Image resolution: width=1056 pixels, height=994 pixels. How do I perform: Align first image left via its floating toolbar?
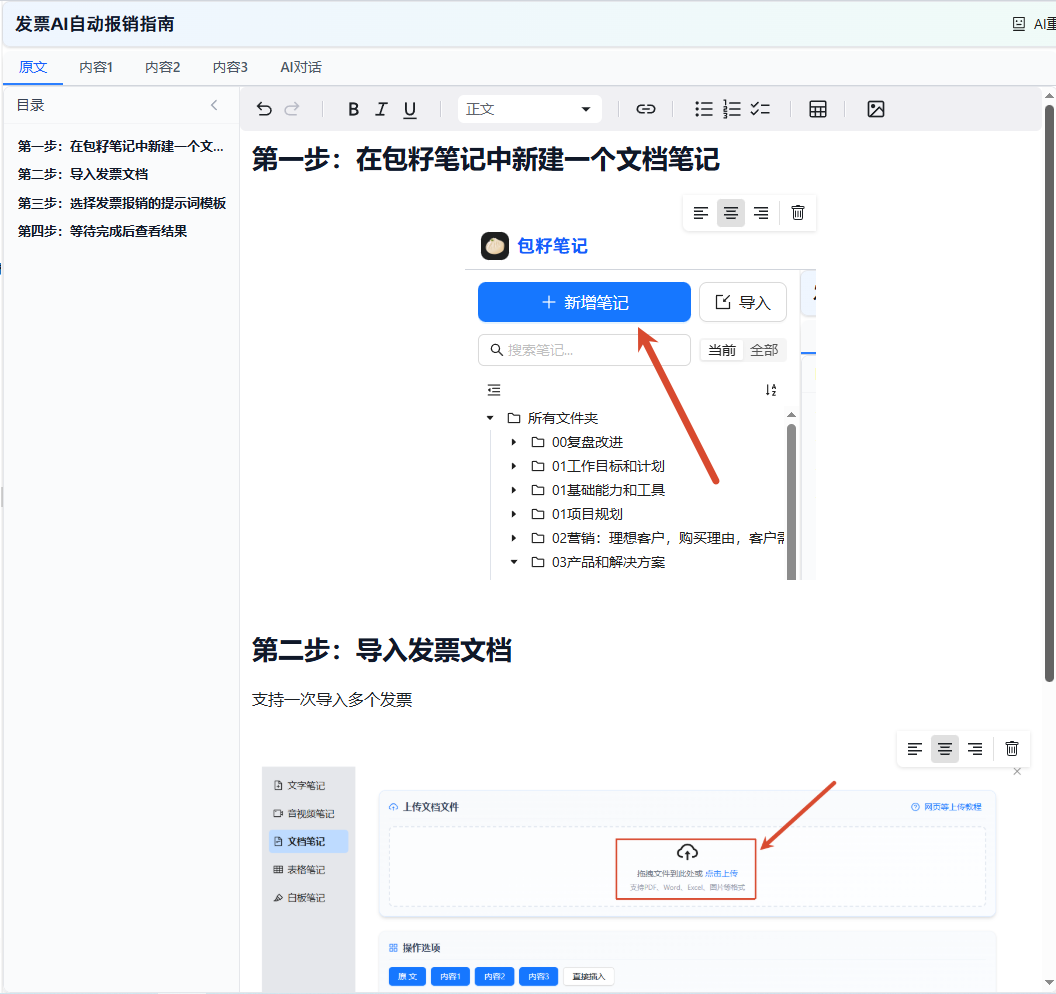[x=701, y=213]
